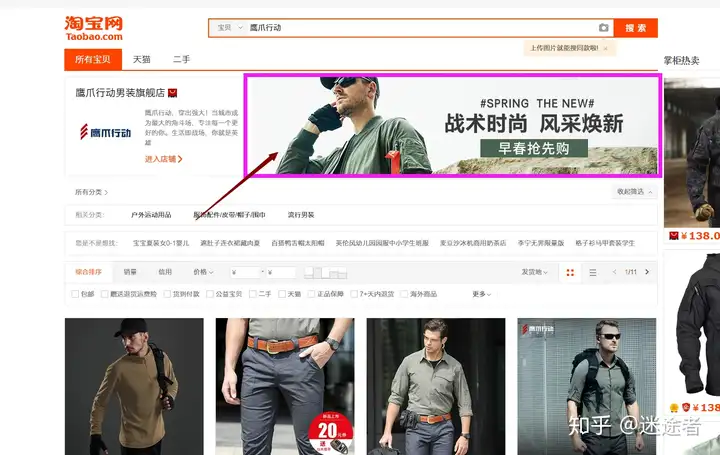Check the 天猫 filter checkbox
Image resolution: width=720 pixels, height=455 pixels.
(x=282, y=294)
